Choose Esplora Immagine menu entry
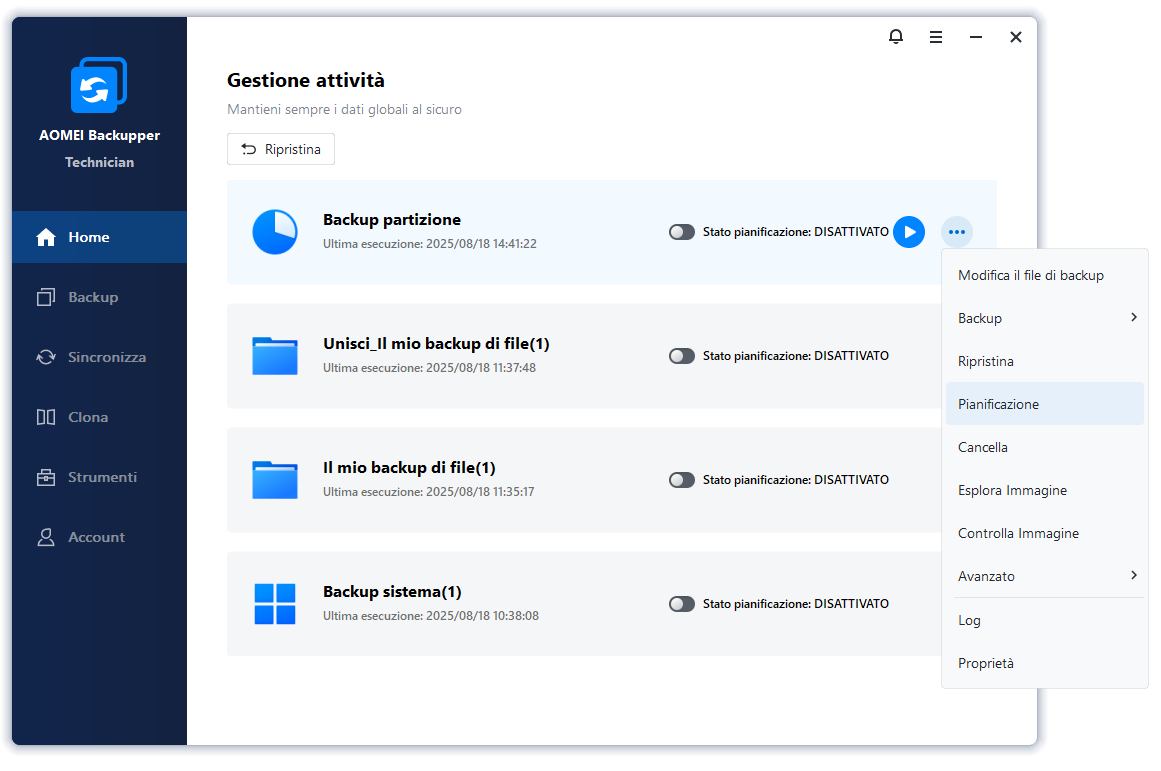The width and height of the screenshot is (1161, 771). 1012,490
